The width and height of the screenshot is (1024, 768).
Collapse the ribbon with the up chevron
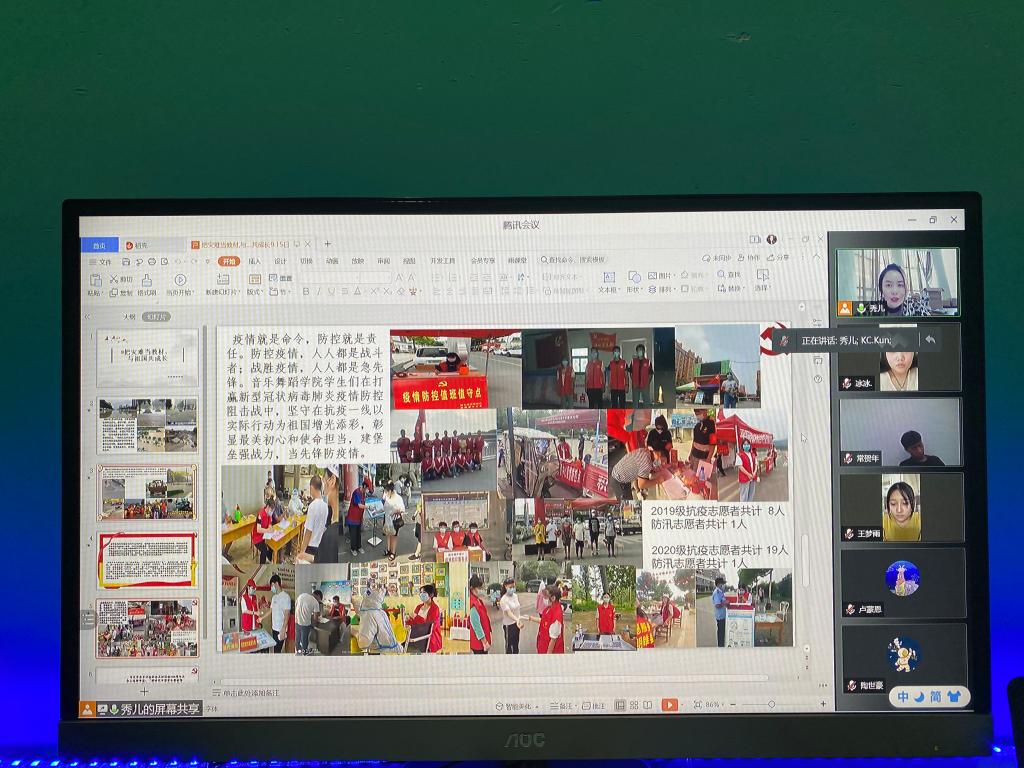pos(816,257)
